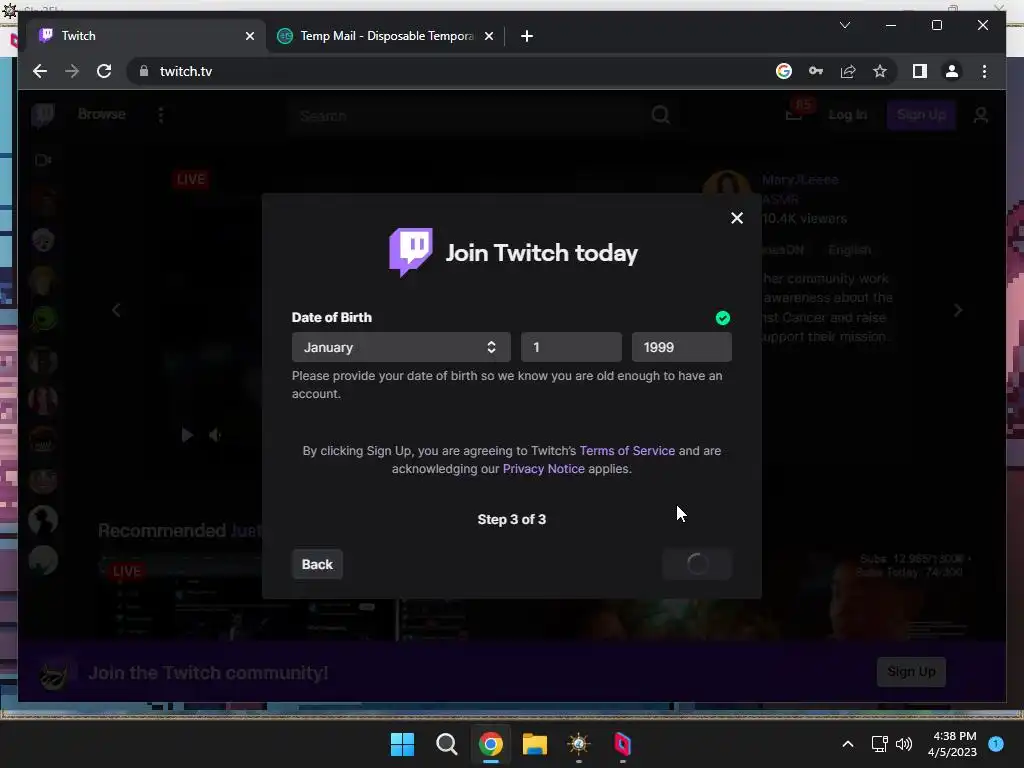The width and height of the screenshot is (1024, 768).
Task: Open Windows taskbar search
Action: 447,744
